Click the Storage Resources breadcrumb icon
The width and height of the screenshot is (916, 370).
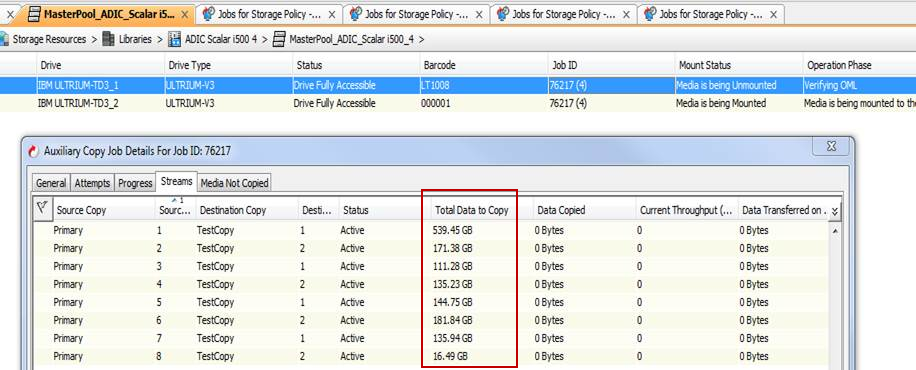(x=4, y=39)
